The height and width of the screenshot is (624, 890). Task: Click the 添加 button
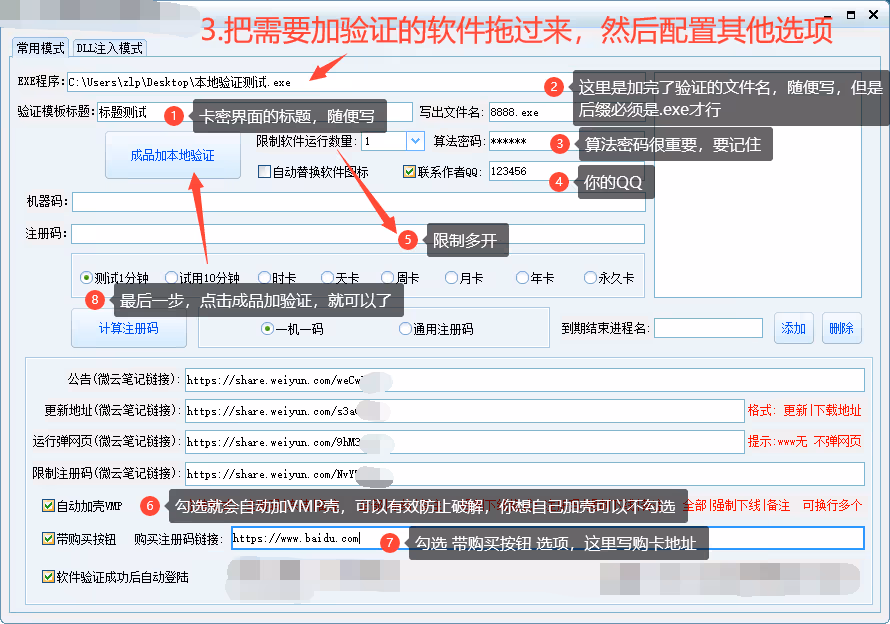click(793, 328)
